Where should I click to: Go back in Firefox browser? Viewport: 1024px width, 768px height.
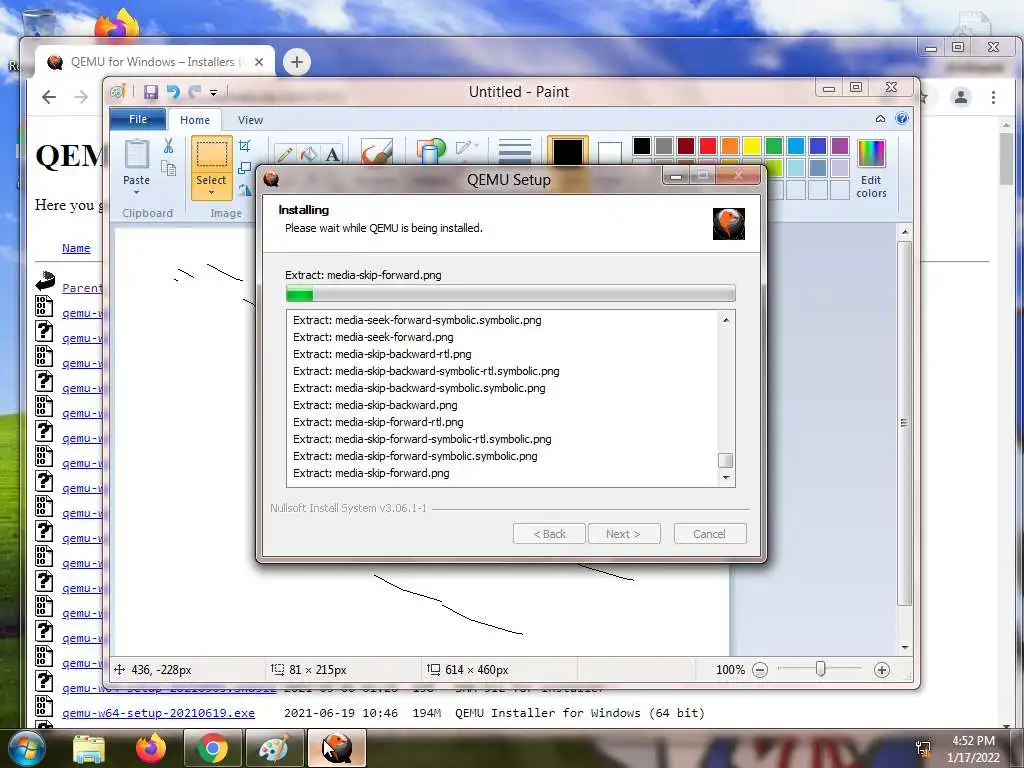coord(49,97)
